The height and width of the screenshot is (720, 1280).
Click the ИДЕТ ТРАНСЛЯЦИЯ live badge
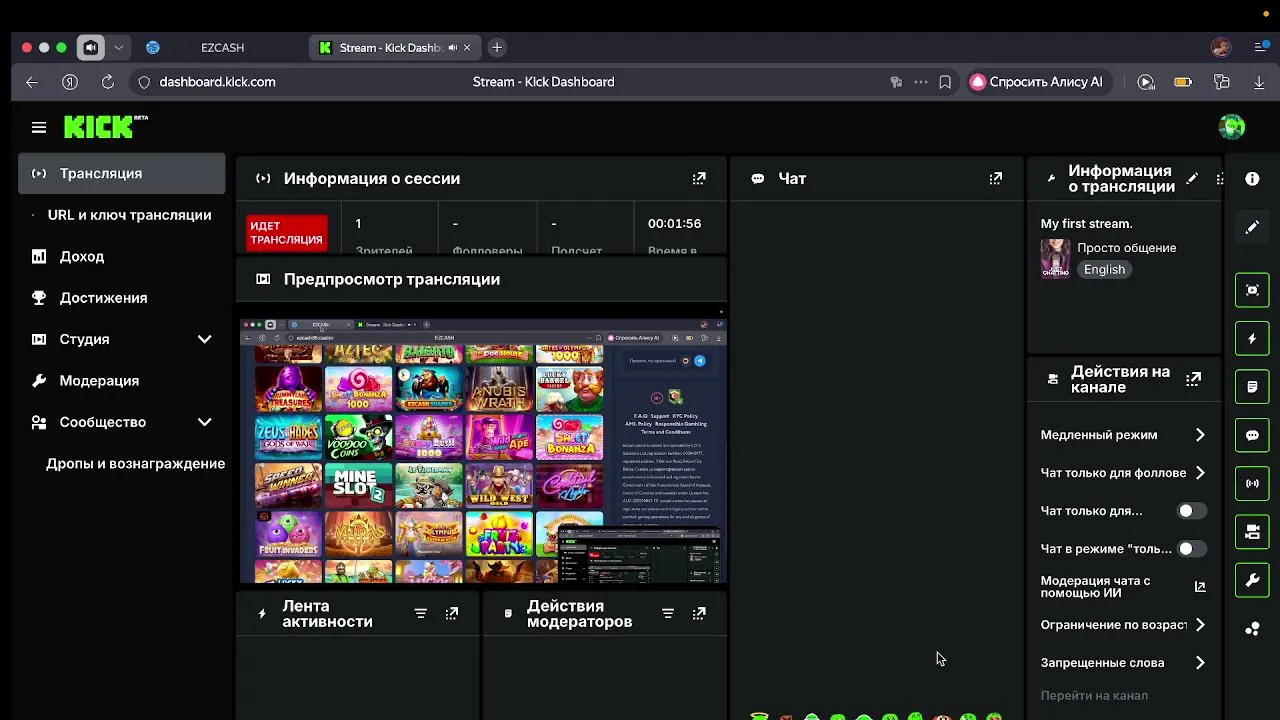tap(287, 233)
